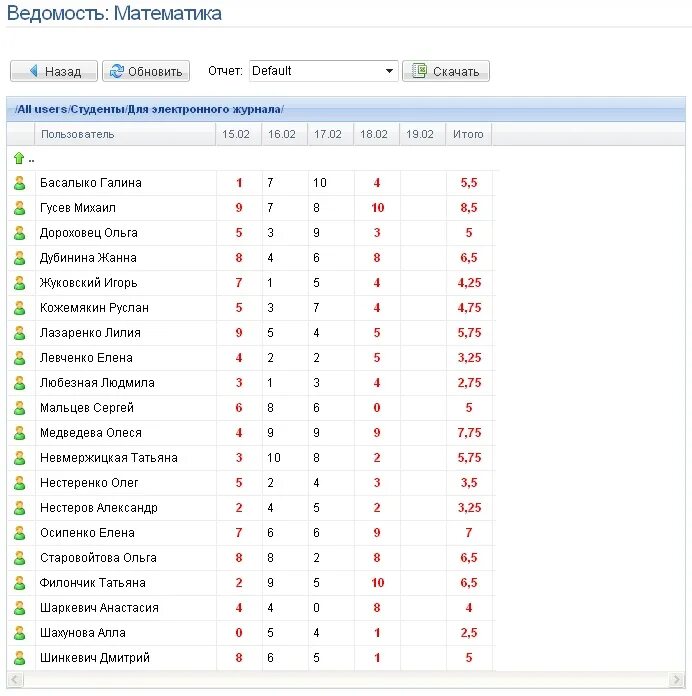Image resolution: width=692 pixels, height=696 pixels.
Task: Open the Отчет Default dropdown
Action: (324, 71)
